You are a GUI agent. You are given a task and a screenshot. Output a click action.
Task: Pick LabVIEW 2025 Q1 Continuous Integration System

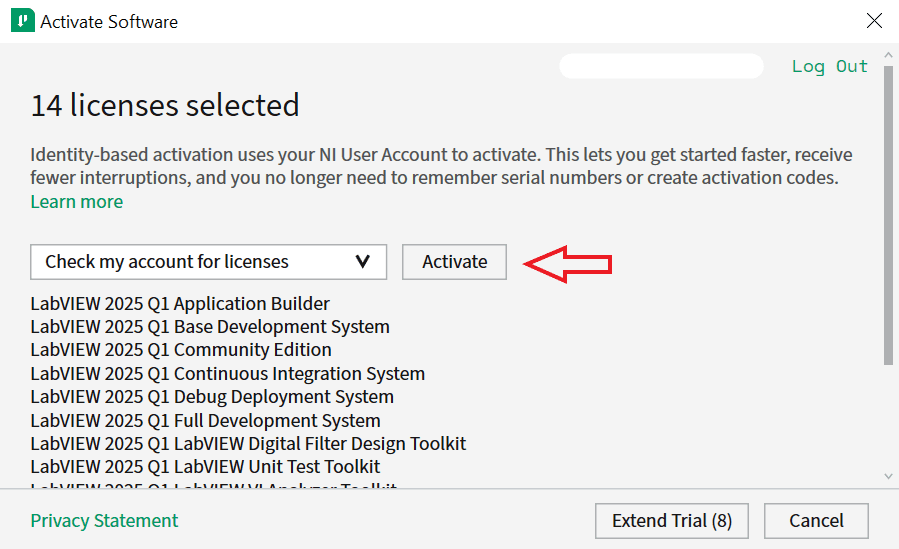(228, 374)
